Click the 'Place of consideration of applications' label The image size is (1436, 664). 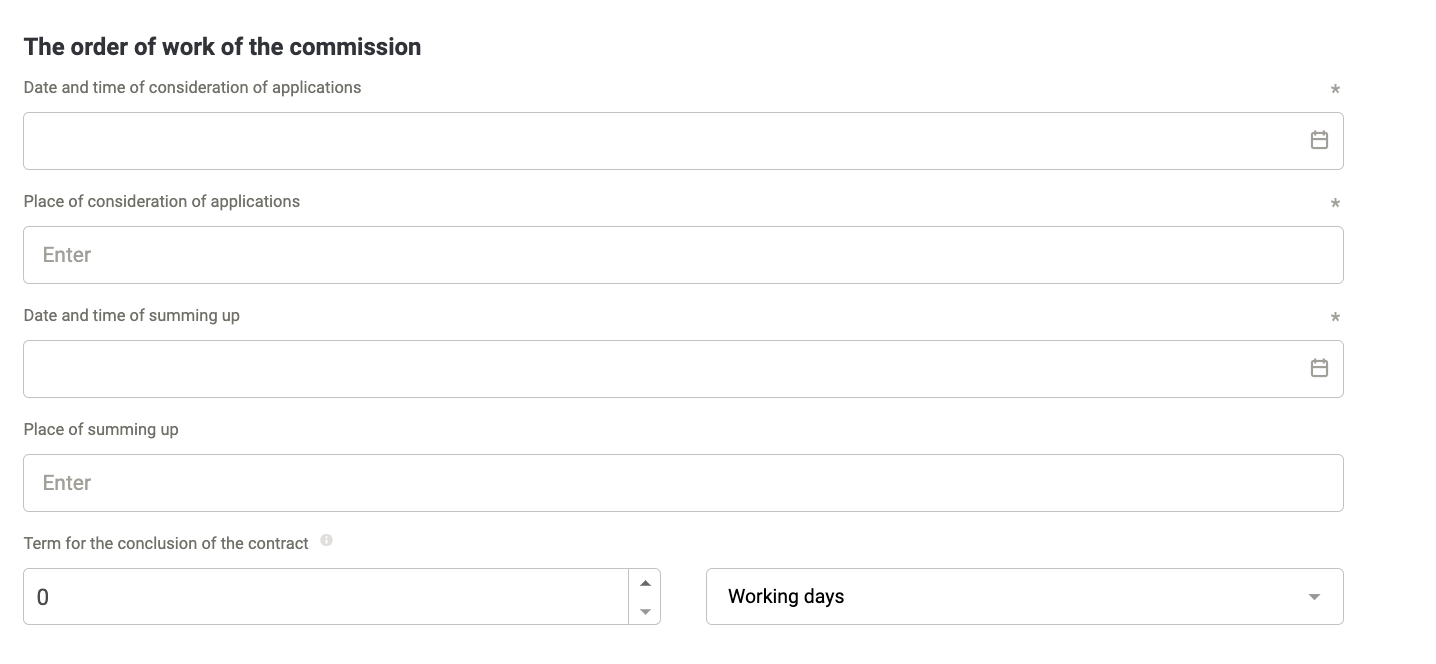tap(162, 202)
